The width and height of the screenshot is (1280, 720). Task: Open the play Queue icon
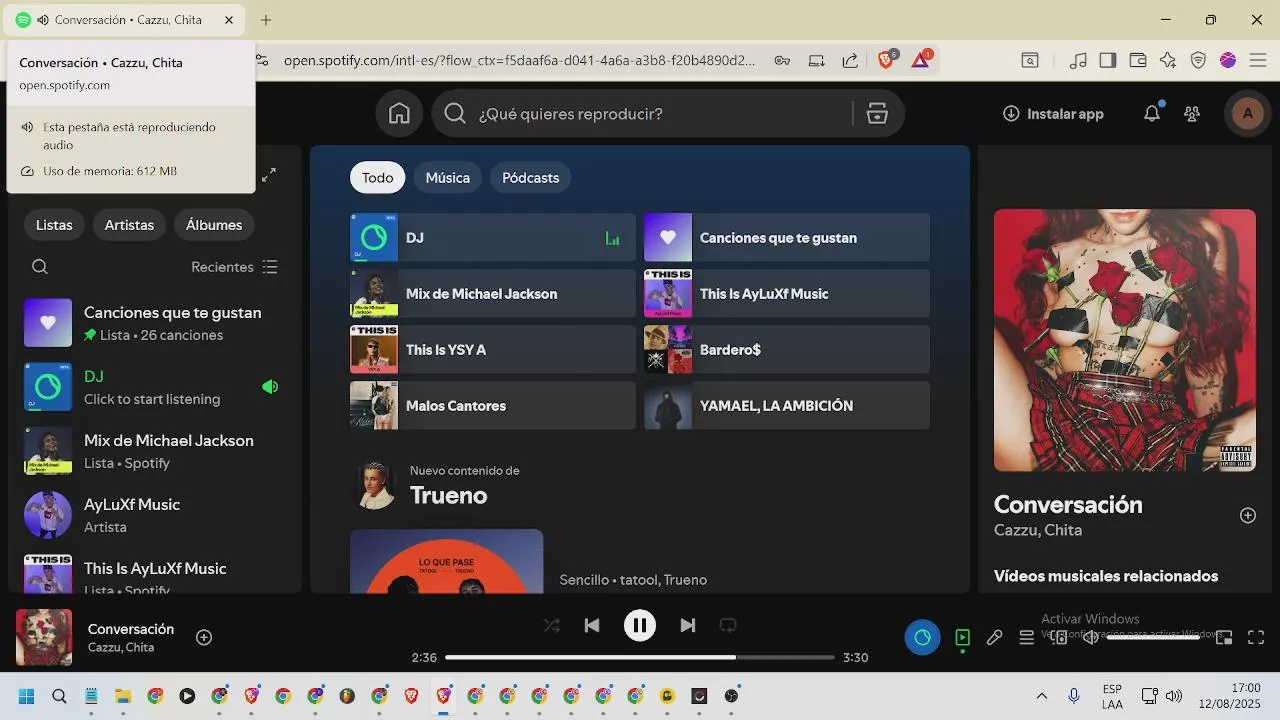coord(1026,637)
